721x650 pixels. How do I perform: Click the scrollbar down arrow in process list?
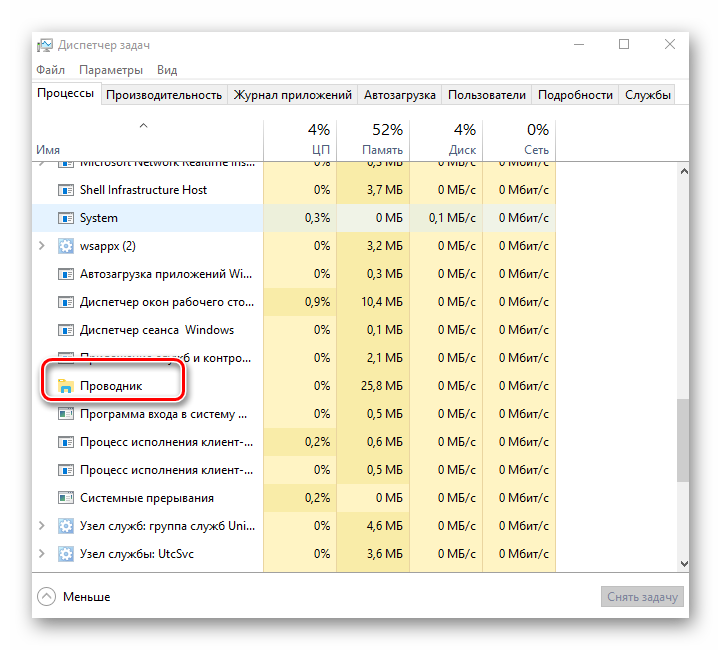[684, 564]
